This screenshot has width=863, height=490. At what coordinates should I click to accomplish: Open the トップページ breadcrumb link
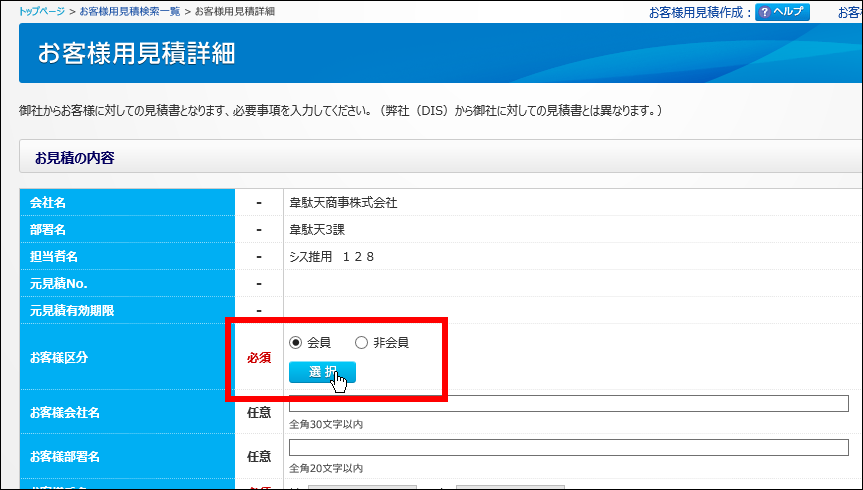[42, 11]
